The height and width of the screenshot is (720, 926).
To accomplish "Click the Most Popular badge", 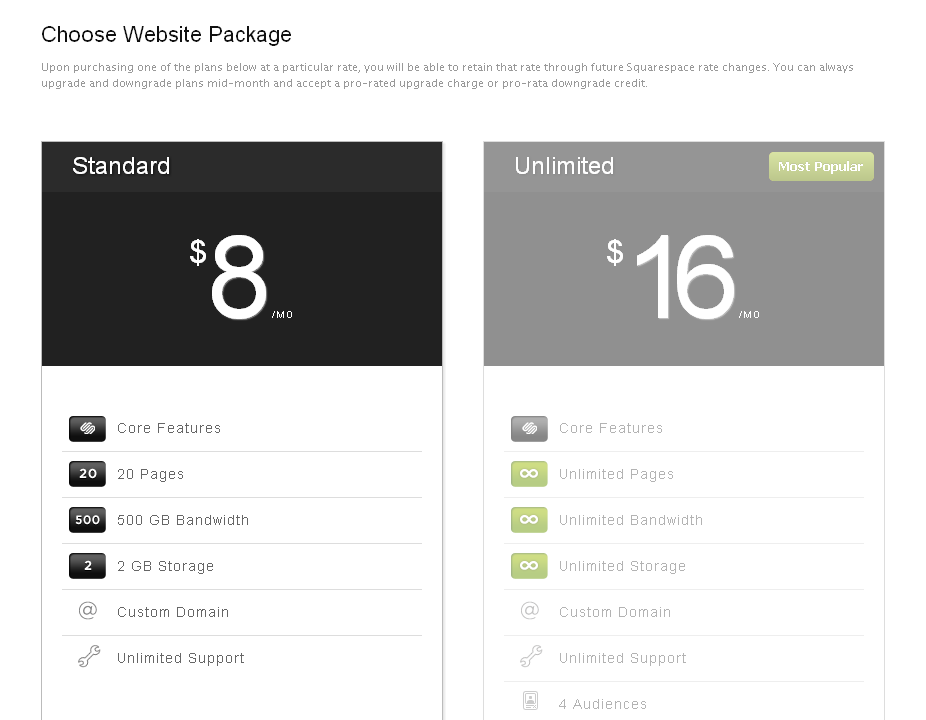I will [820, 167].
